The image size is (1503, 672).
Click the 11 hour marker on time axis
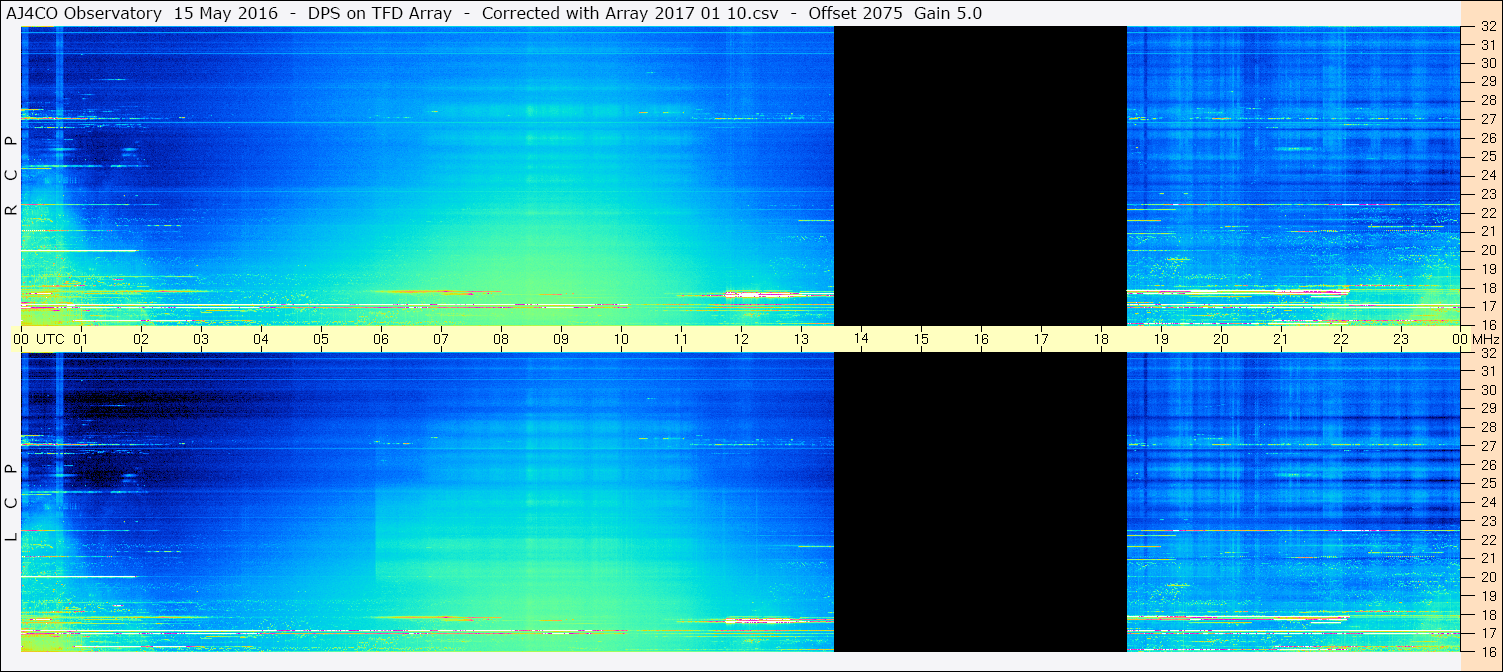click(681, 339)
